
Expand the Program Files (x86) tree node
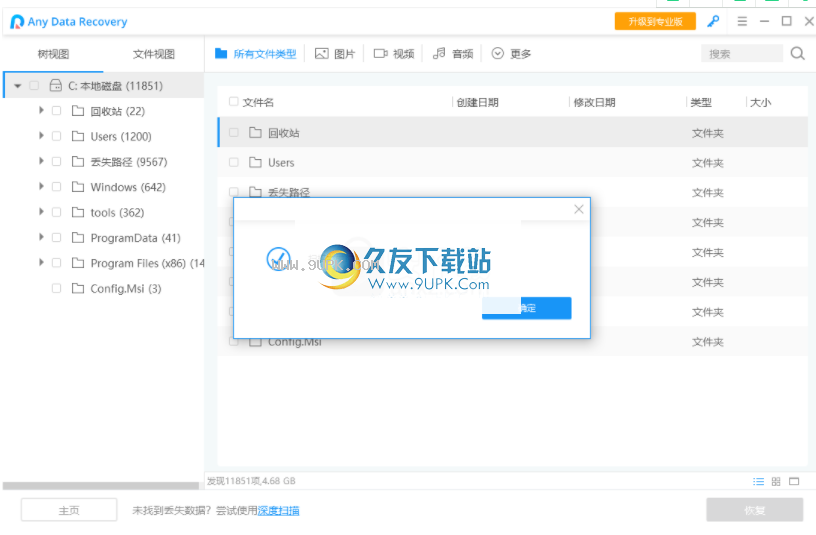[41, 263]
